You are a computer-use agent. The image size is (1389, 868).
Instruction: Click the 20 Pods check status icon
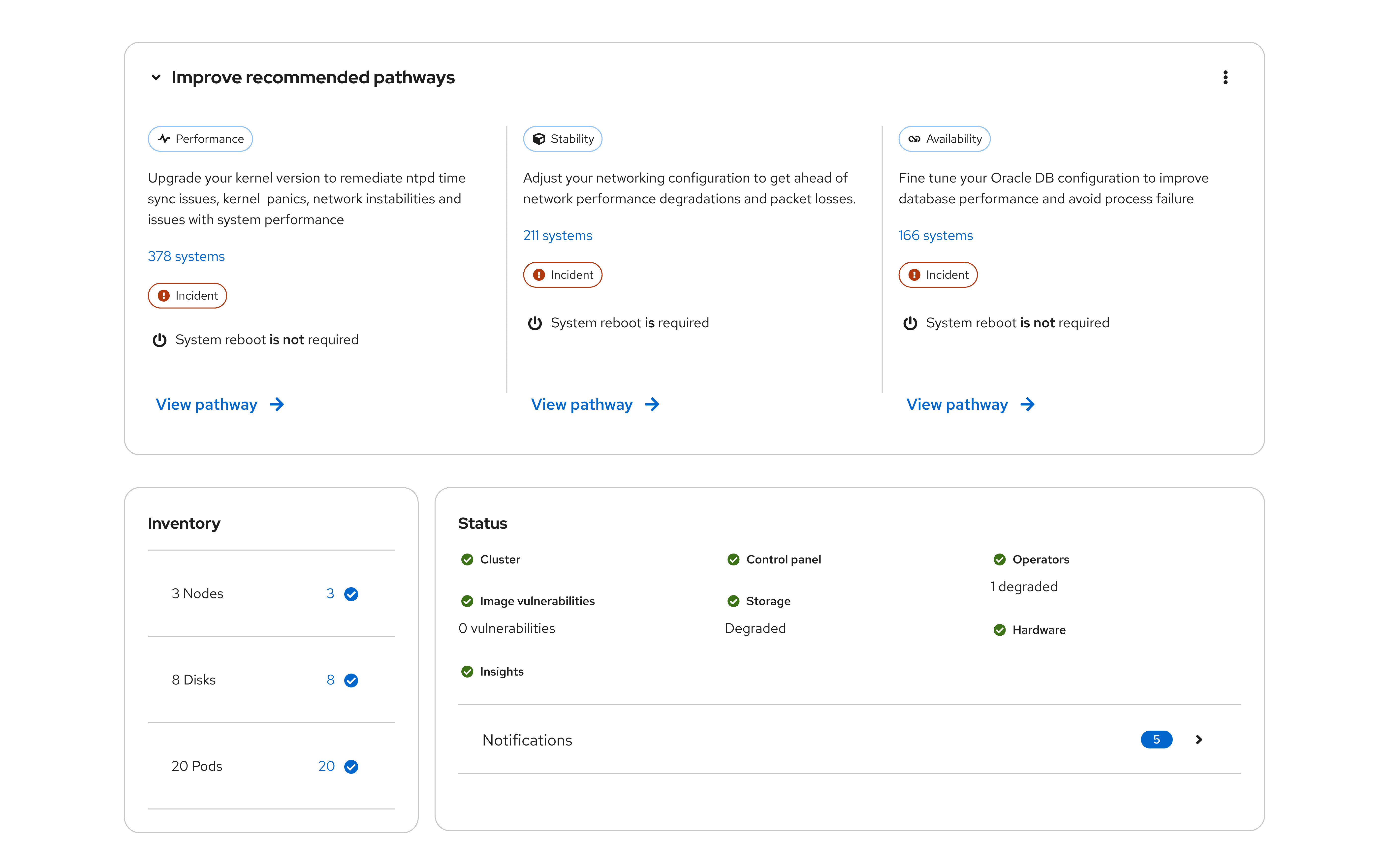click(351, 767)
